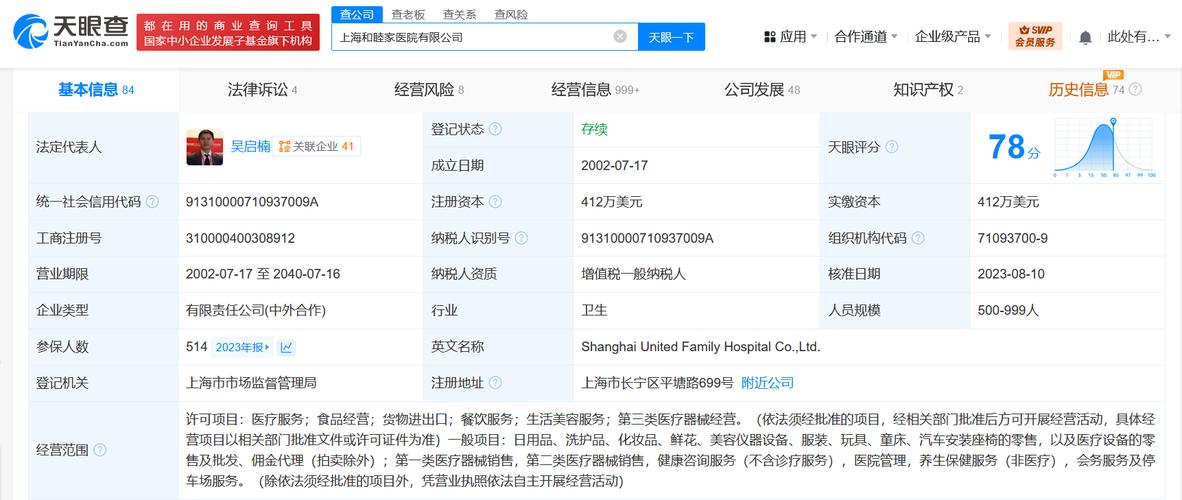Click the 存续 registration status value
Viewport: 1182px width, 500px height.
click(594, 129)
